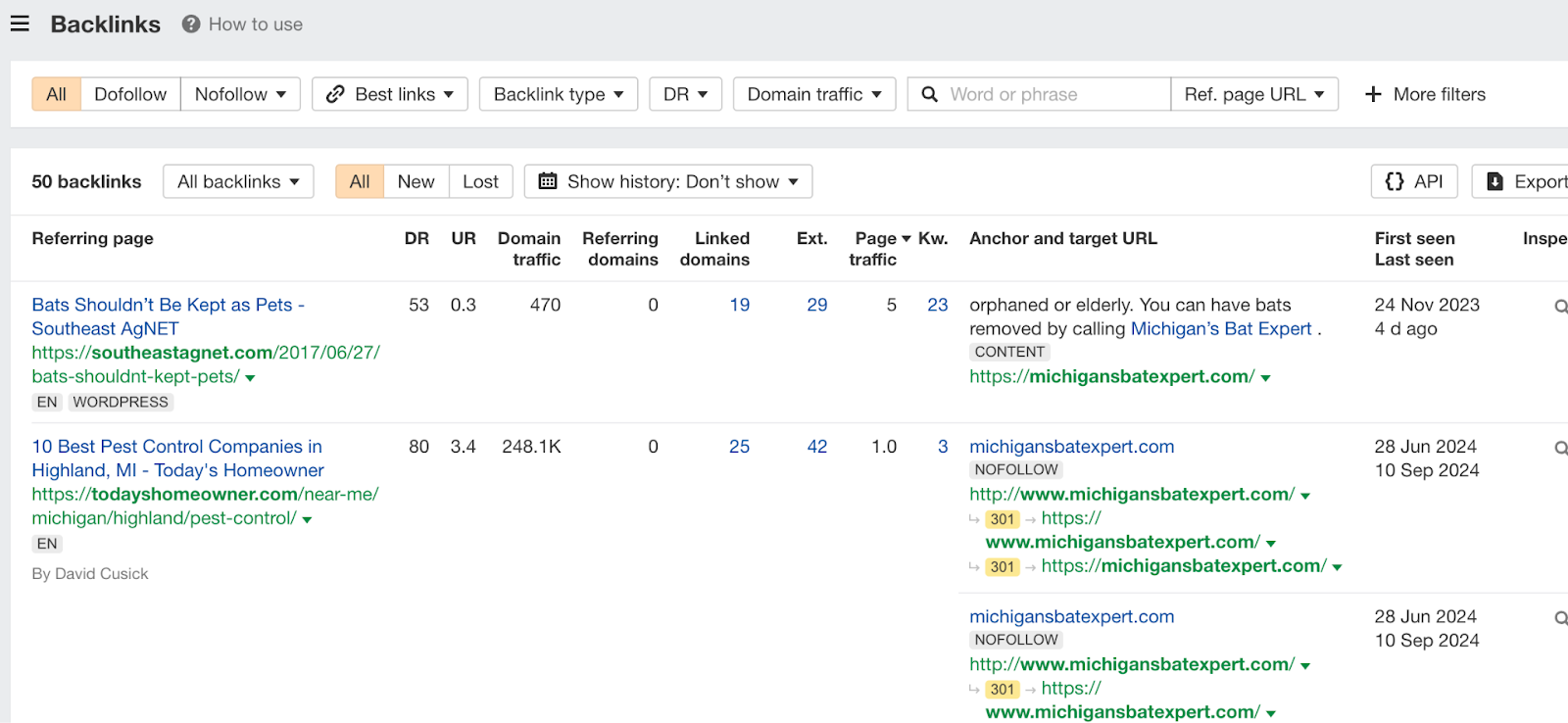
Task: Sort by the UR column header
Action: (x=464, y=238)
